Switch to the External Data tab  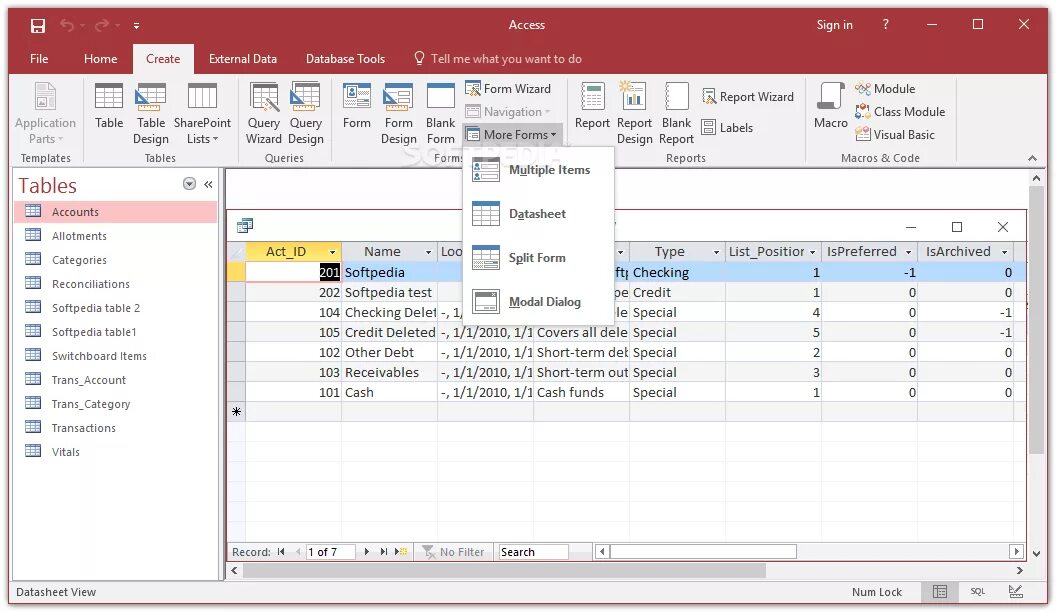tap(243, 58)
